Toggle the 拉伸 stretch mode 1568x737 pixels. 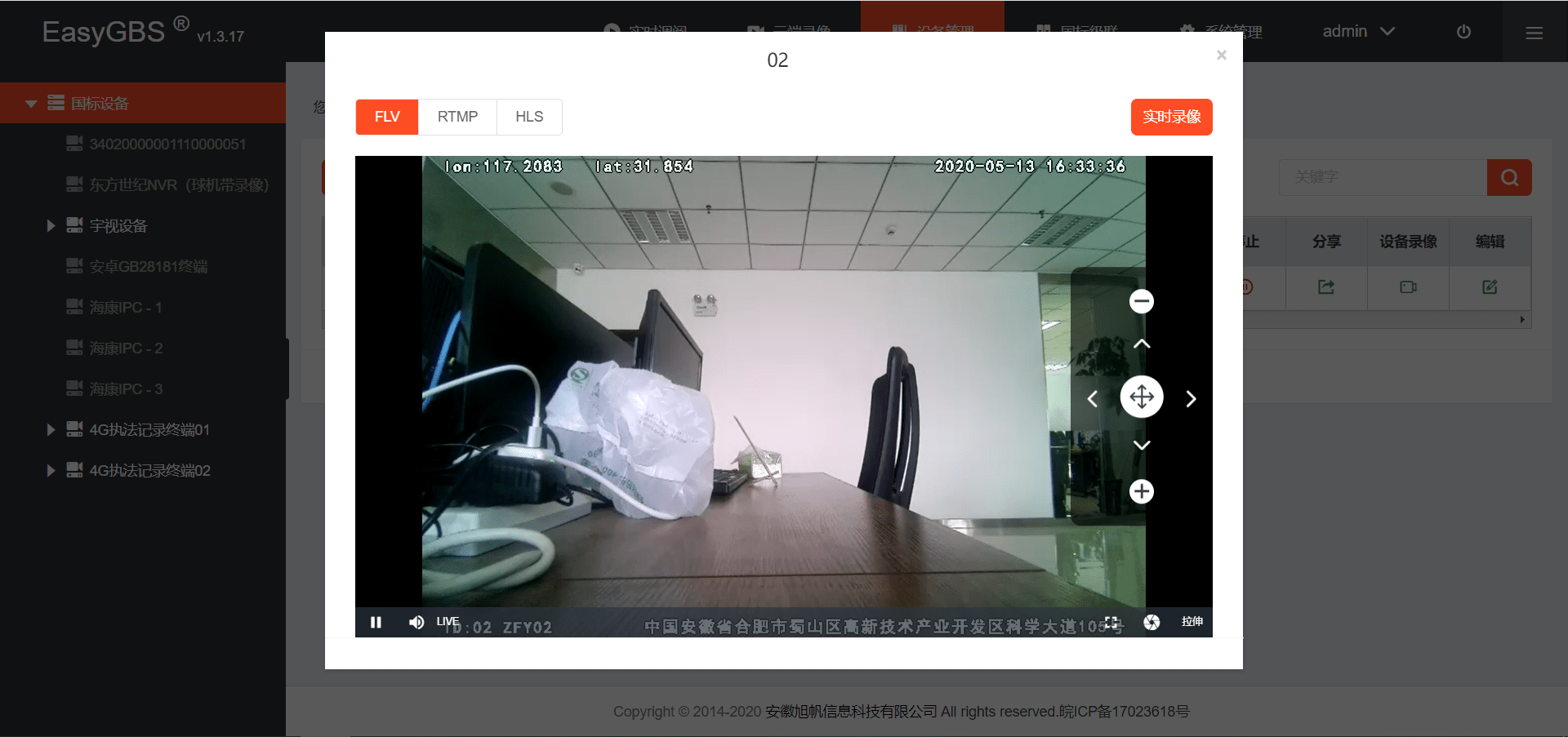coord(1192,622)
